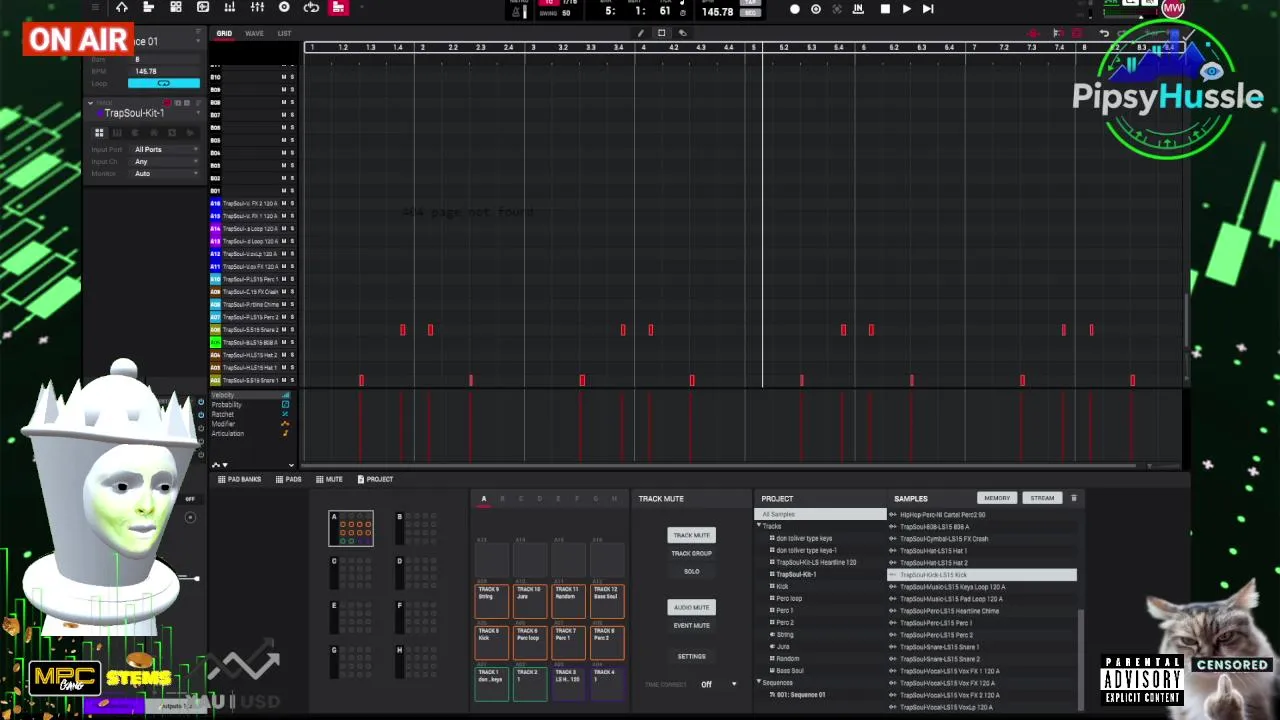1280x720 pixels.
Task: Mute the A16 TrapSoul Vox FX row
Action: [283, 203]
